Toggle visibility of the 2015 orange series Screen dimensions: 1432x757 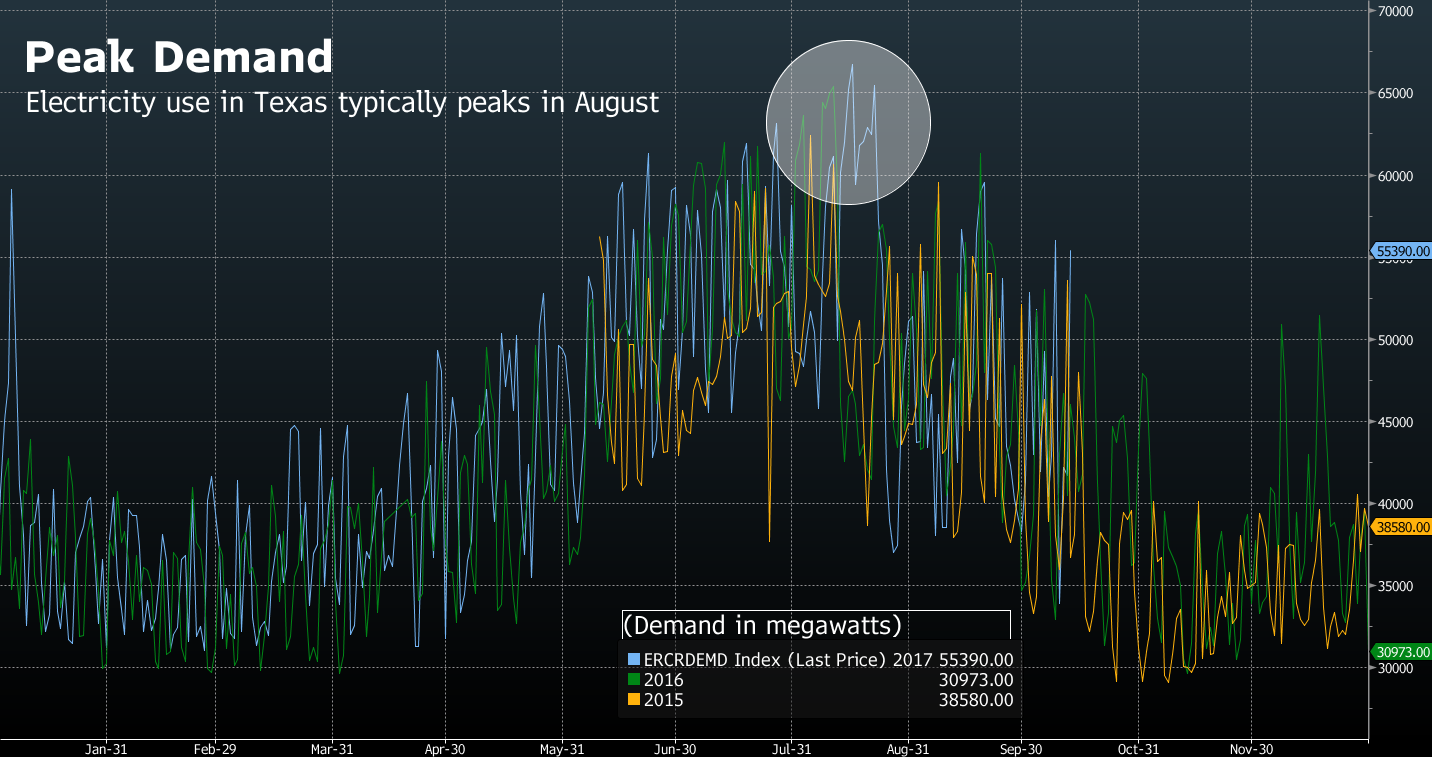coord(663,700)
